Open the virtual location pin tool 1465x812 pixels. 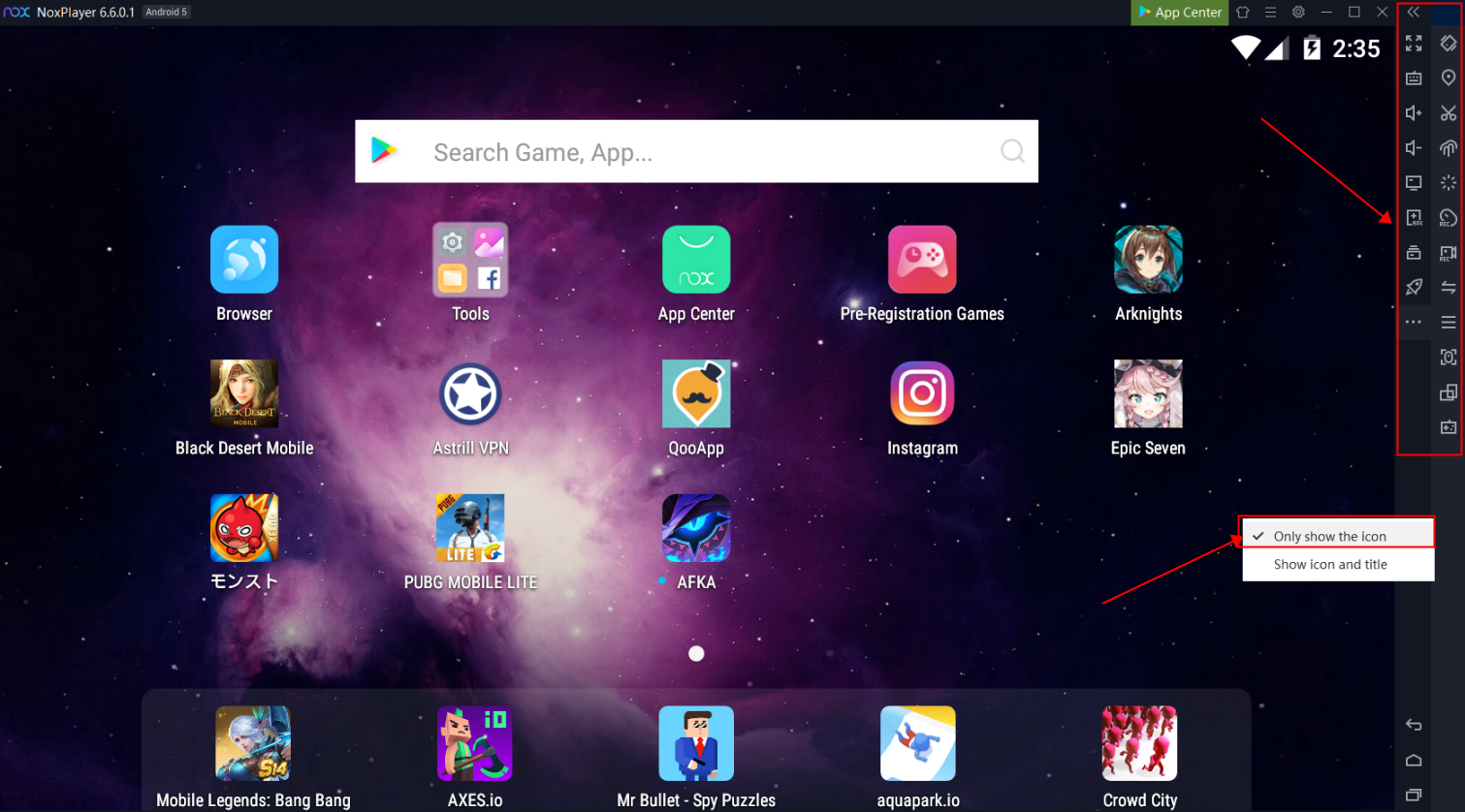tap(1449, 78)
